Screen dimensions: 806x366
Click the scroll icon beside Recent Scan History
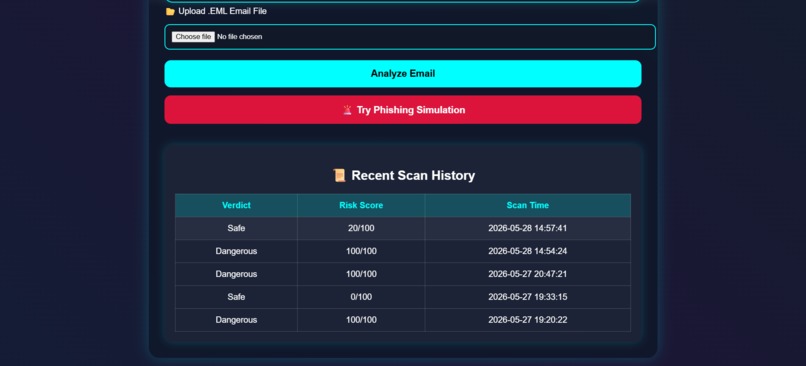point(339,175)
